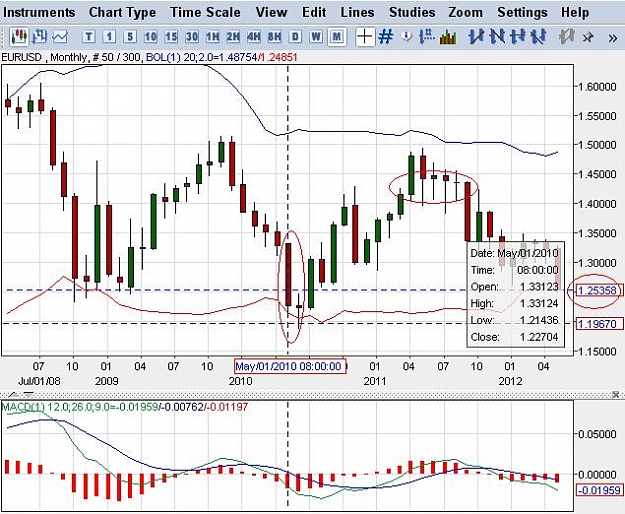
Task: Close the MACD pane with X icon
Action: coord(617,395)
